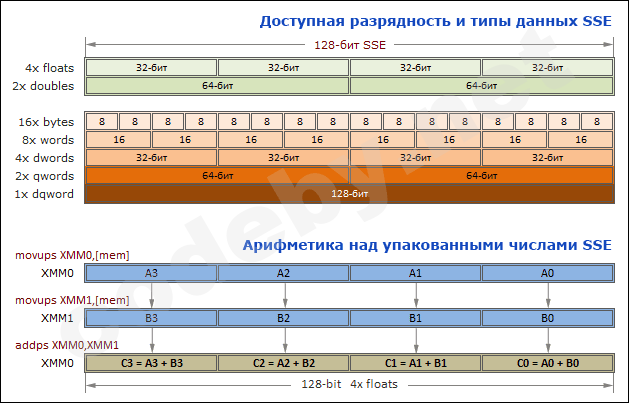629x403 pixels.
Task: Select the "C0 = A0 + B0" result cell
Action: click(548, 363)
